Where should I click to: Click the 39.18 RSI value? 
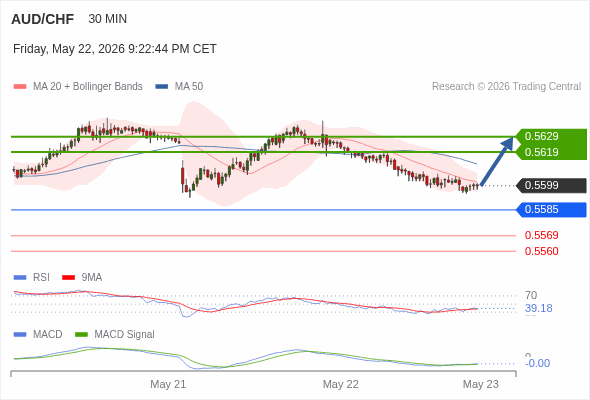(x=539, y=309)
